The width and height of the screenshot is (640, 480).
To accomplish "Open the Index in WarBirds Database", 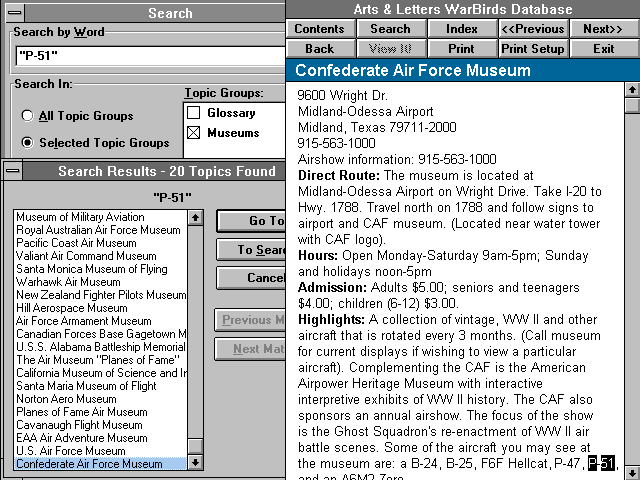I will tap(462, 29).
